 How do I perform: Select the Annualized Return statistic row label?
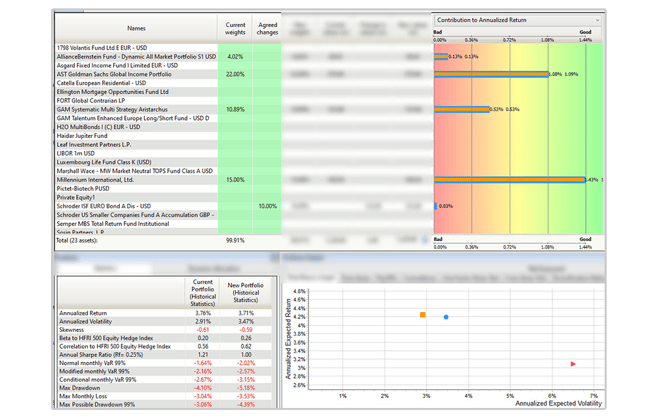click(x=83, y=314)
